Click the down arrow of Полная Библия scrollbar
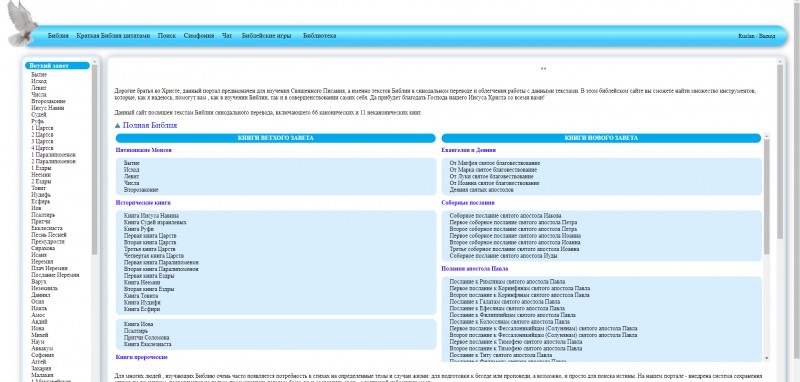 [766, 359]
